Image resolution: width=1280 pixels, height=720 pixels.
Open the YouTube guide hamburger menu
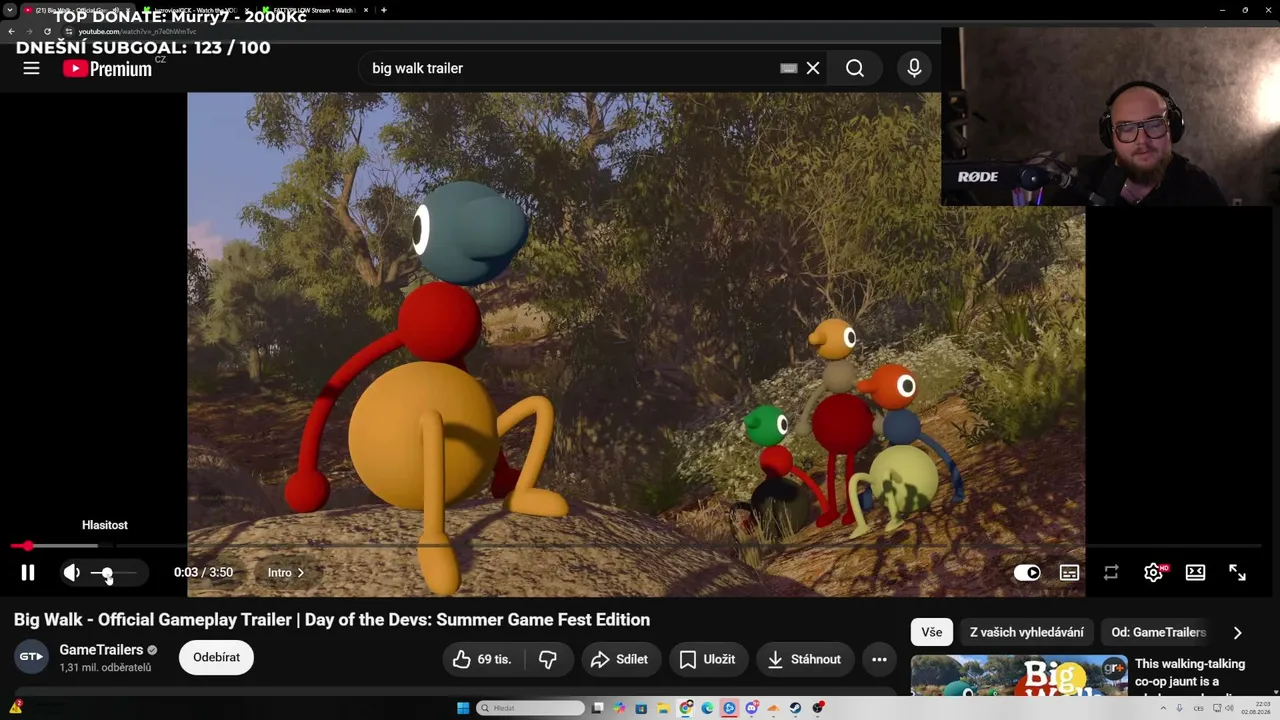pyautogui.click(x=31, y=68)
